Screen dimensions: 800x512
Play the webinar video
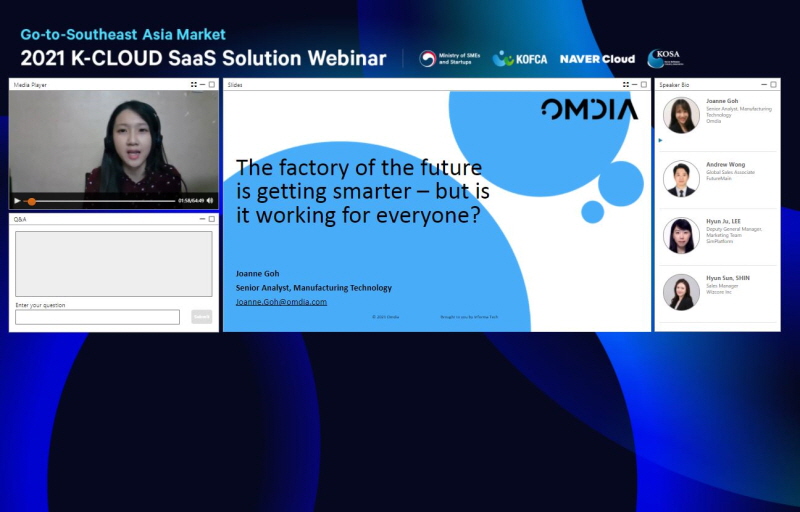(17, 201)
